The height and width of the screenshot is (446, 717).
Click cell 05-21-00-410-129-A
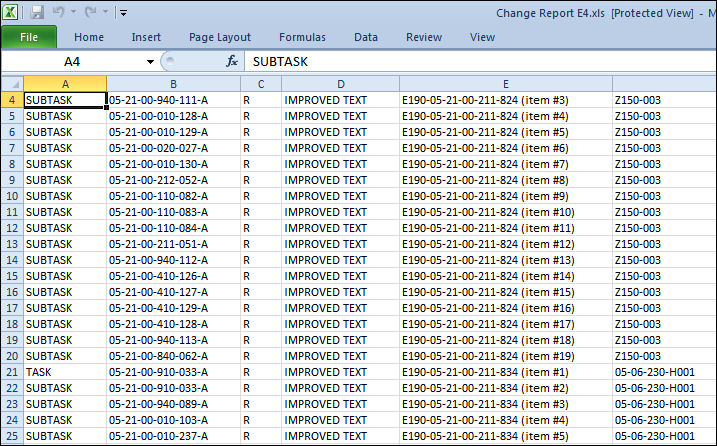tap(173, 308)
